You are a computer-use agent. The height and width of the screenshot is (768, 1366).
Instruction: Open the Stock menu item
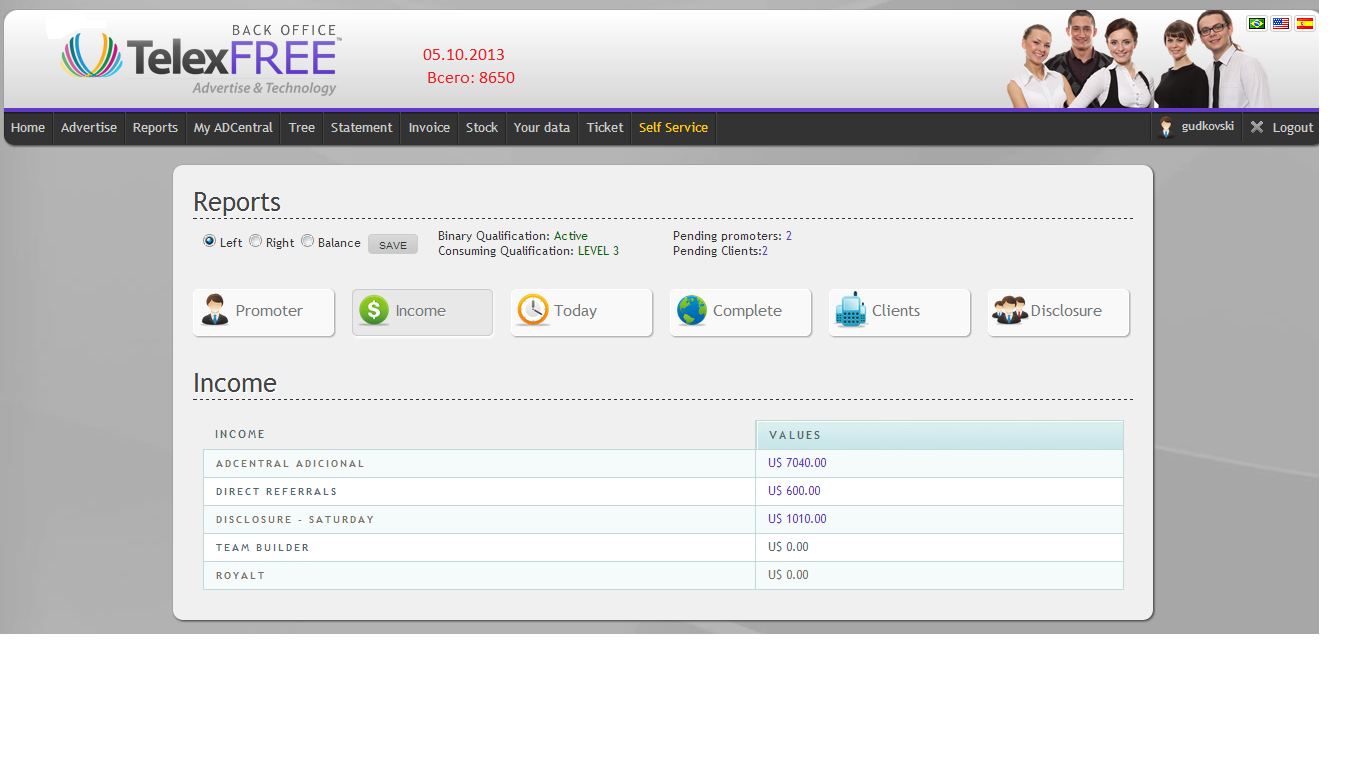click(482, 127)
